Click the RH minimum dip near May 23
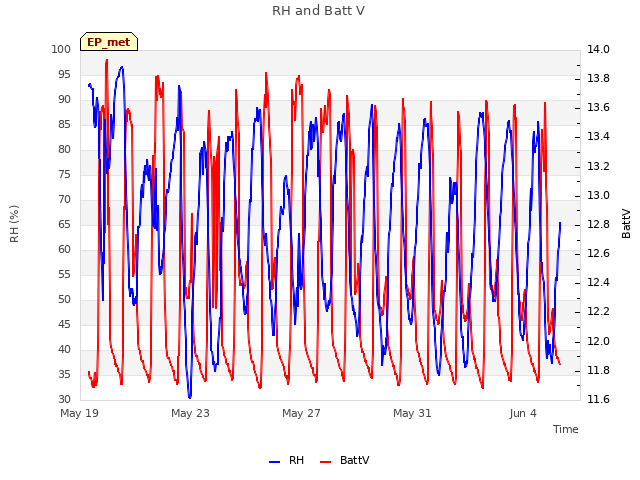640x480 pixels. 190,397
